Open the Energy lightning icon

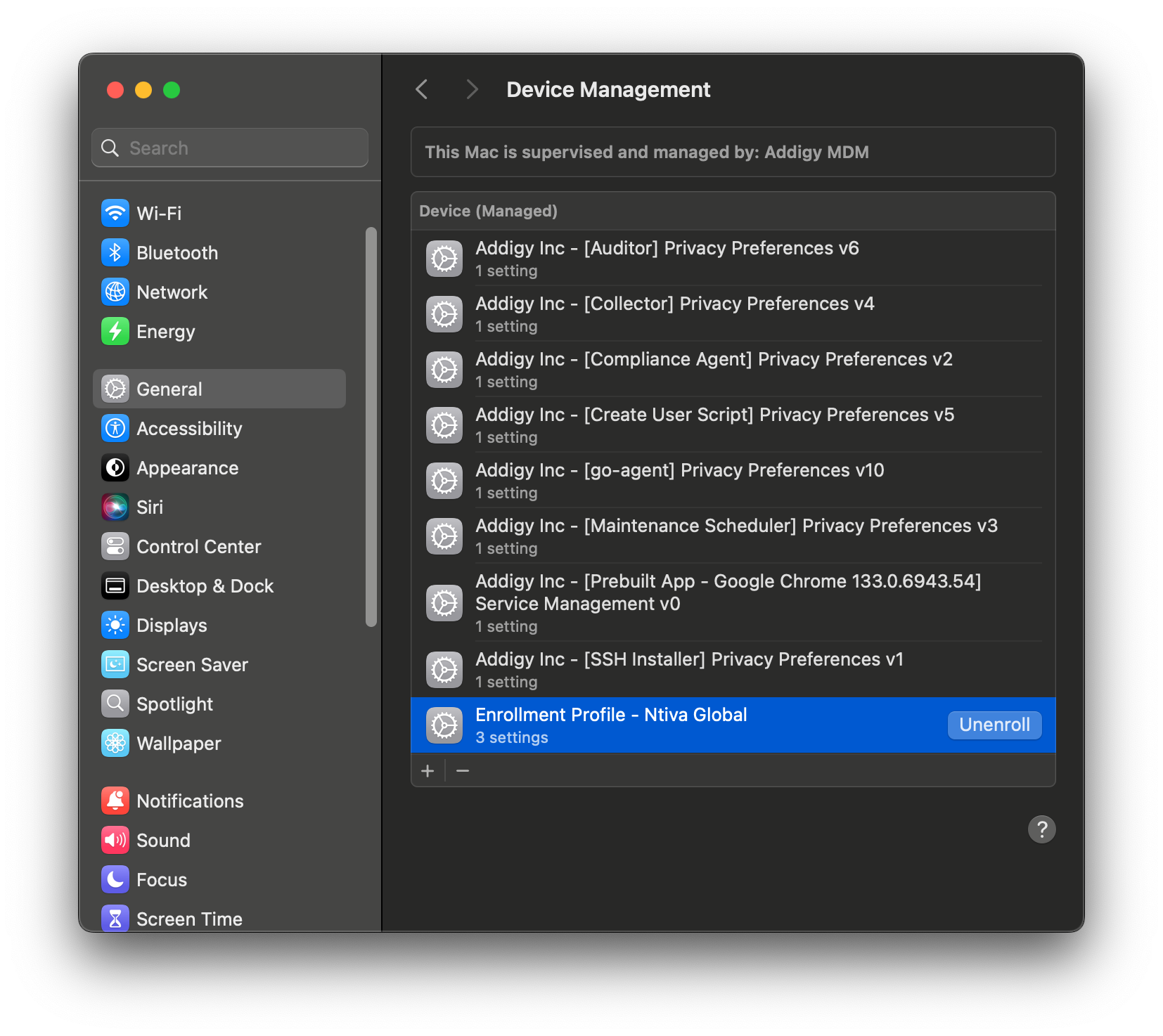coord(115,331)
